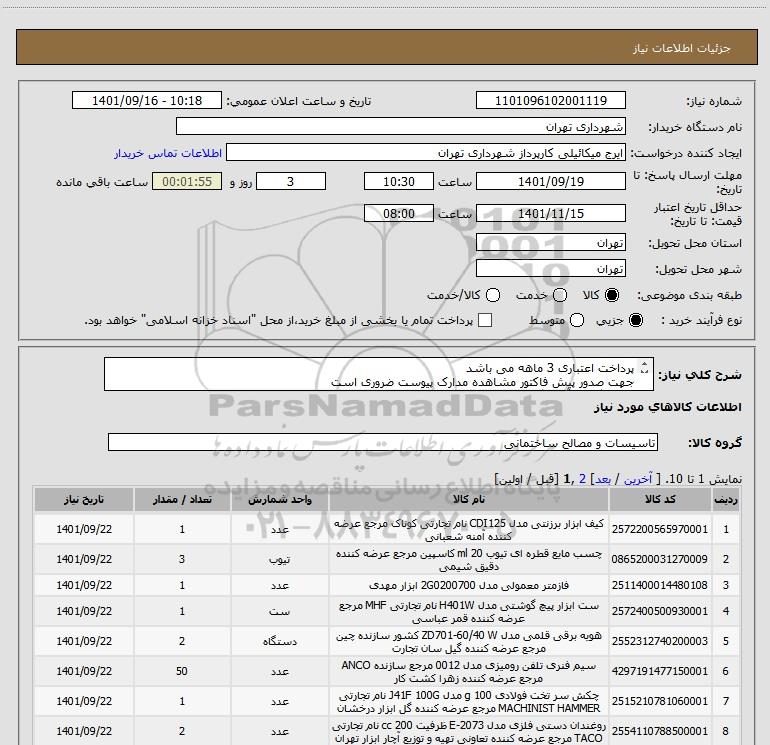Screen dimensions: 770x745
Task: Click the delivery city field تهران
Action: click(550, 268)
